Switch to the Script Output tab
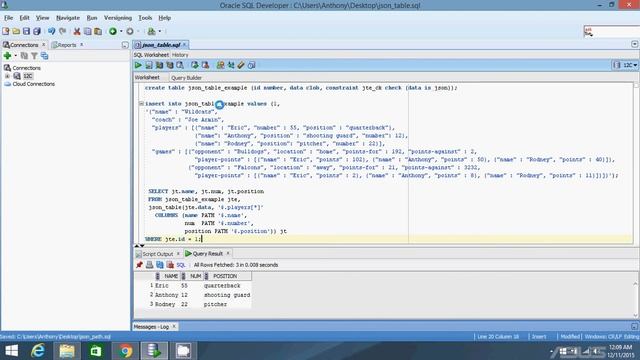 pos(157,254)
